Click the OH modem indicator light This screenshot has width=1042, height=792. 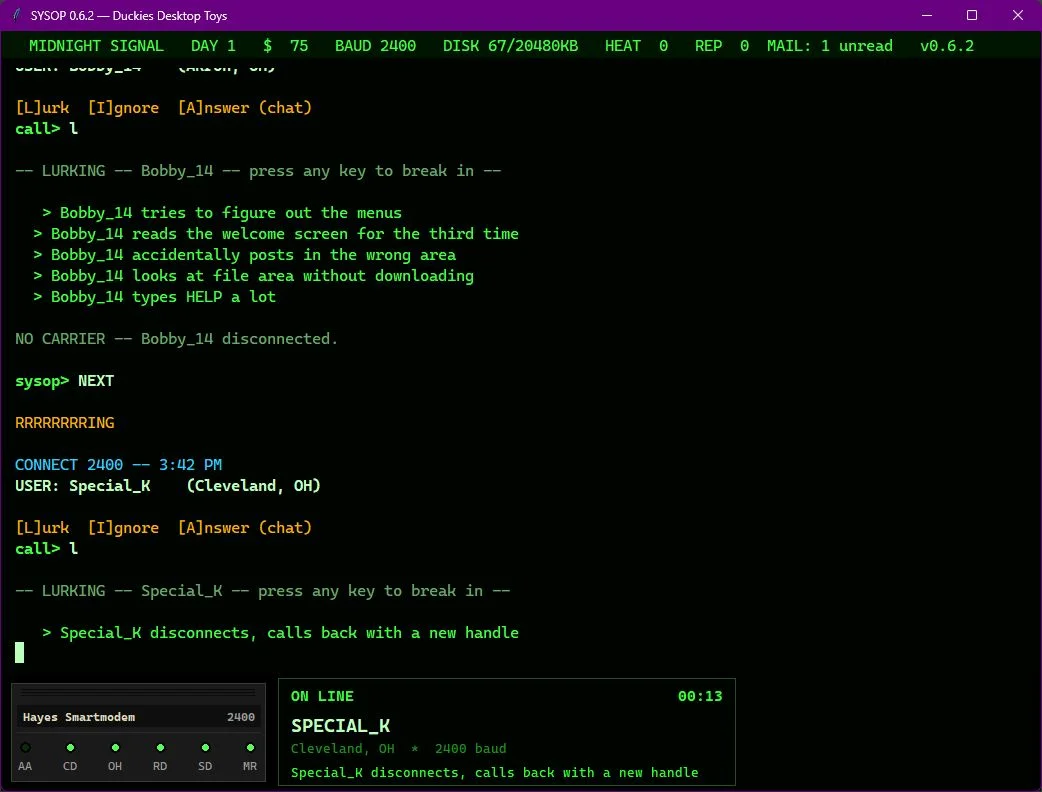115,747
